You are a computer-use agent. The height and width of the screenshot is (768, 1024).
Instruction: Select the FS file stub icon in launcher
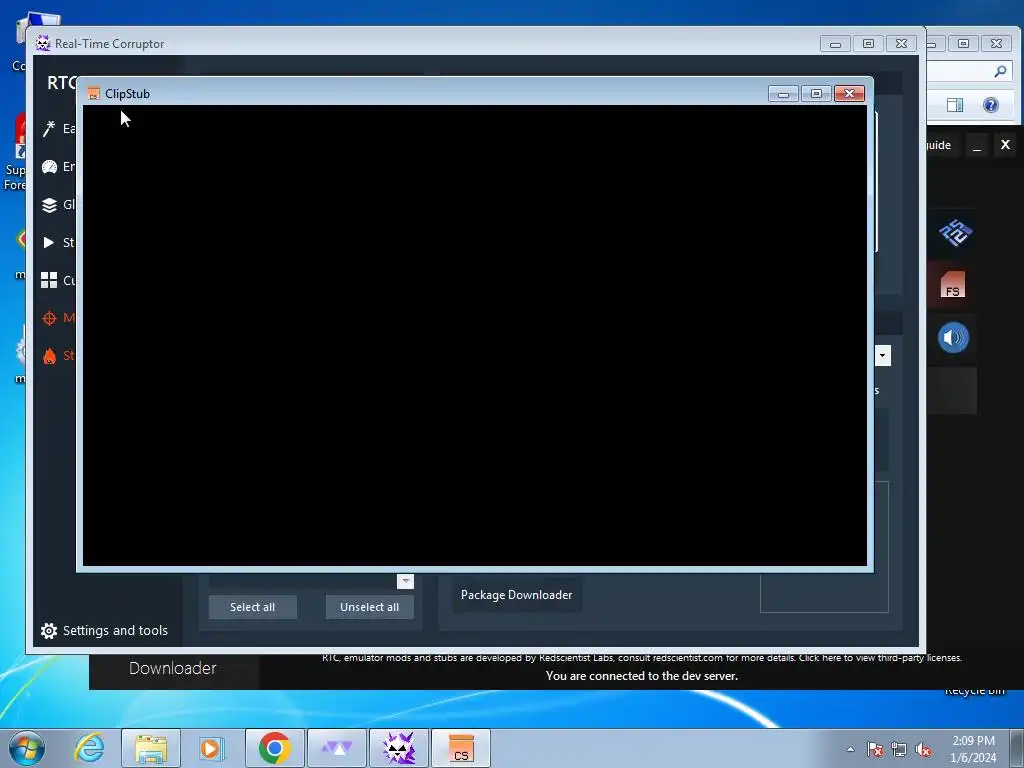click(953, 285)
